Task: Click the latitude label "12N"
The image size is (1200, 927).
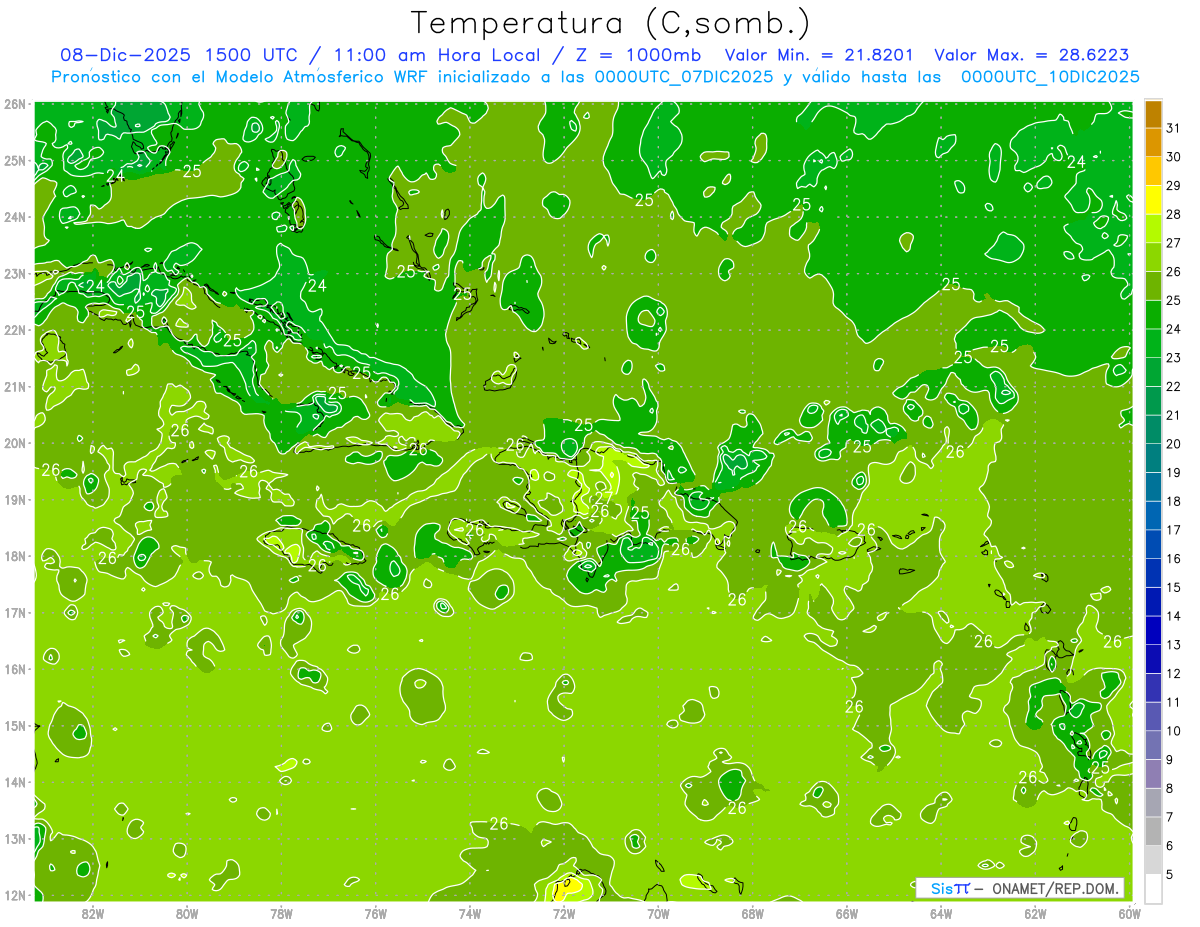Action: point(14,895)
